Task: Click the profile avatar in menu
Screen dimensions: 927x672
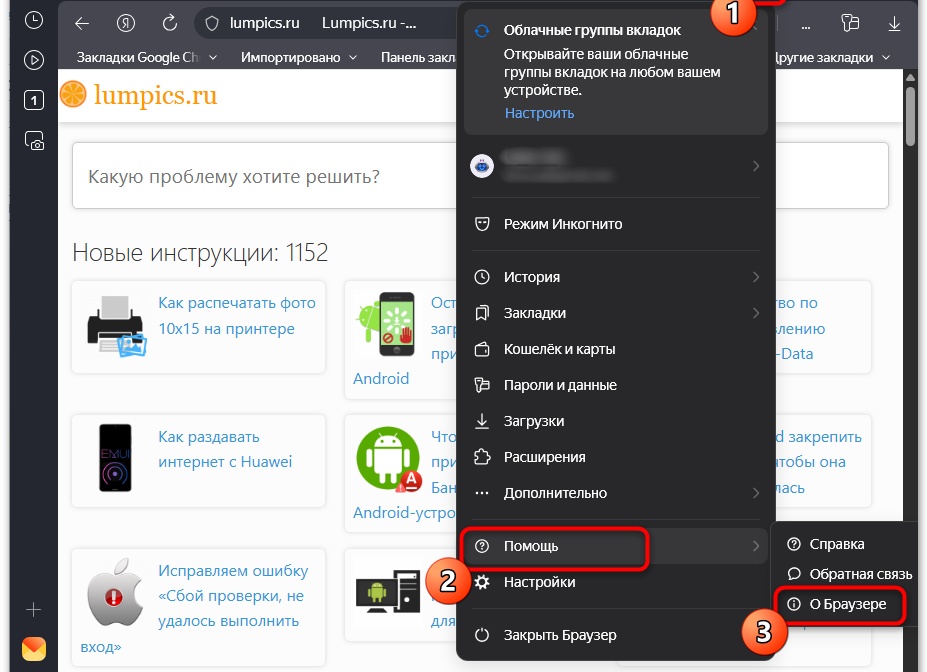Action: click(x=482, y=166)
